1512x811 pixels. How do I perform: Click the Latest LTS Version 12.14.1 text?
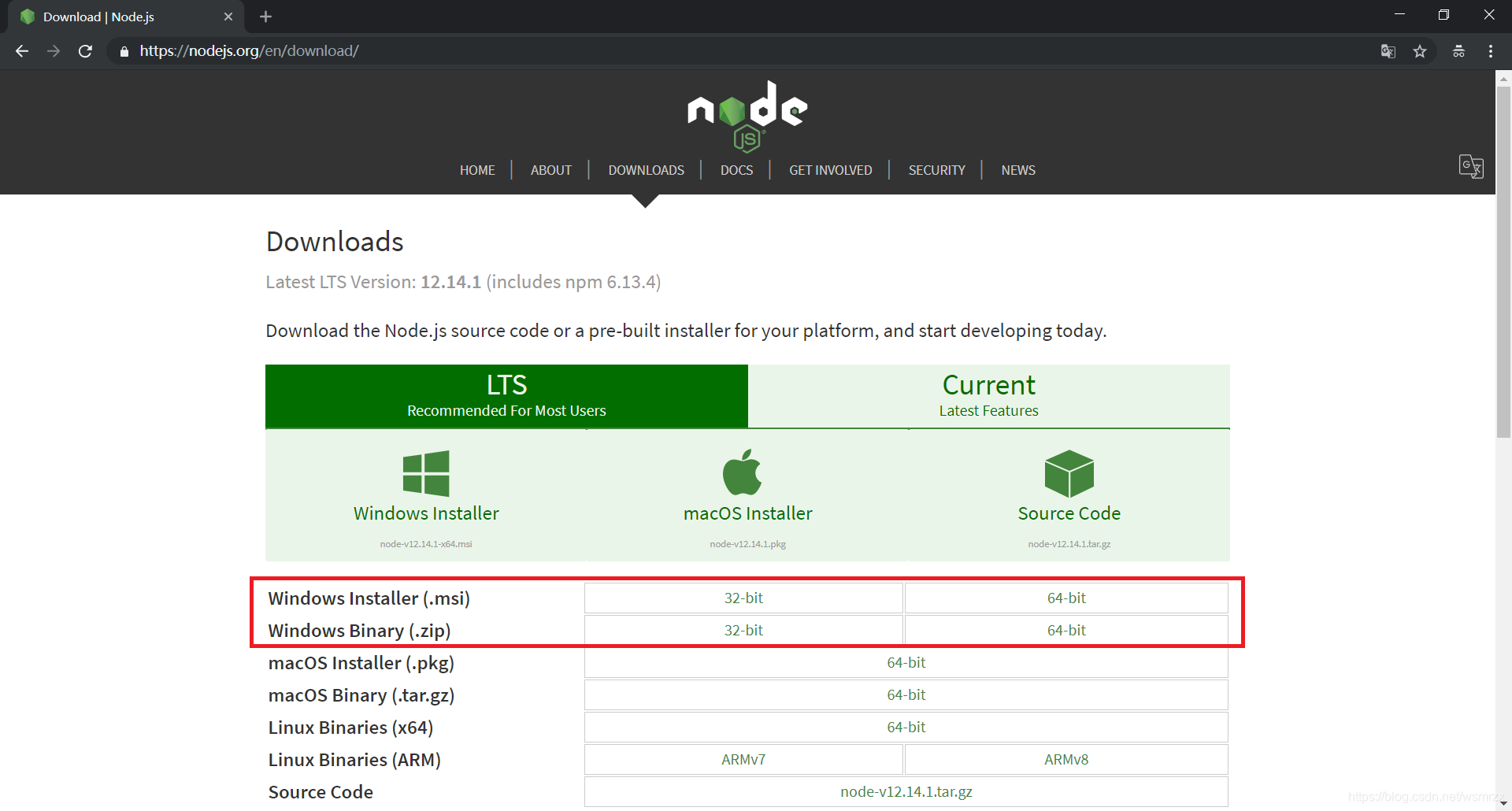(x=463, y=282)
